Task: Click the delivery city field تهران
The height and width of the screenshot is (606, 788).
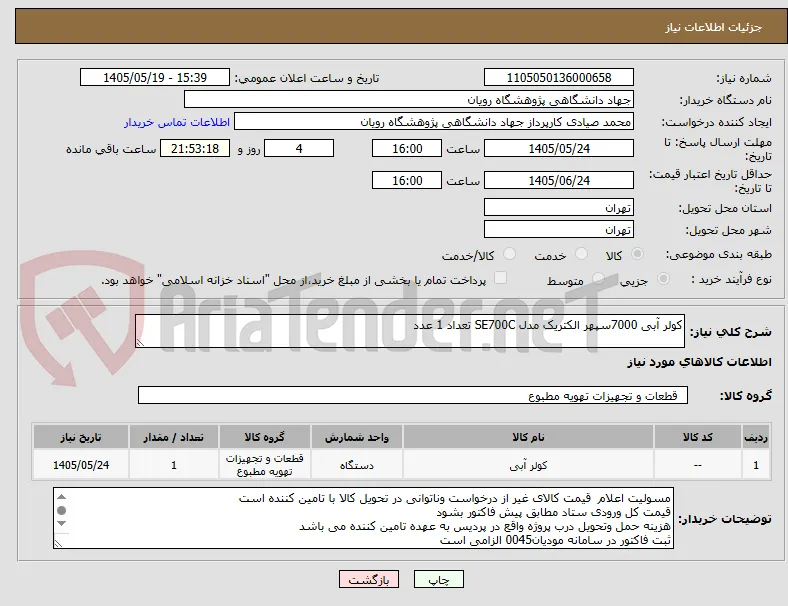Action: pos(559,229)
